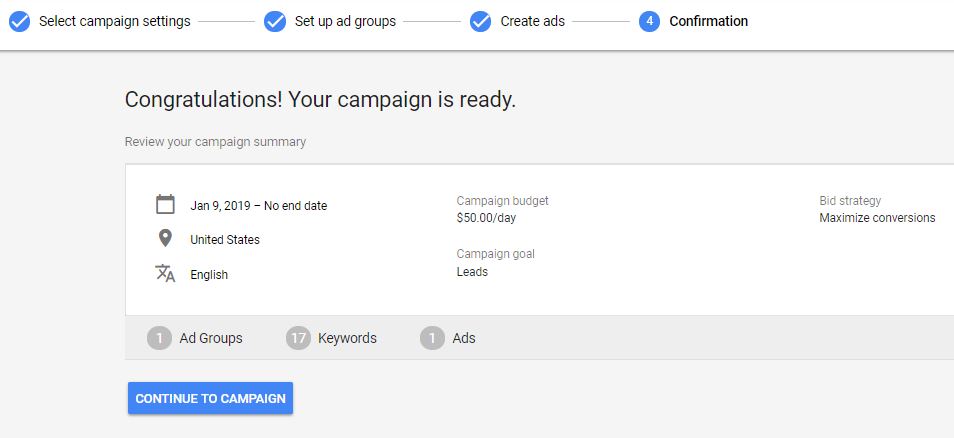Viewport: 954px width, 438px height.
Task: Go to the Create ads step
Action: pyautogui.click(x=532, y=21)
